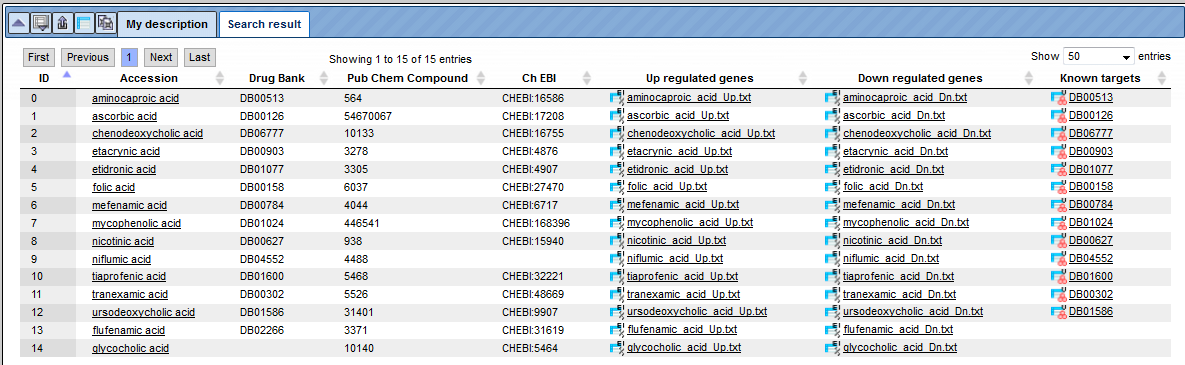Select ChEBI cell CHEBI:27470
1185x365 pixels.
tap(533, 187)
